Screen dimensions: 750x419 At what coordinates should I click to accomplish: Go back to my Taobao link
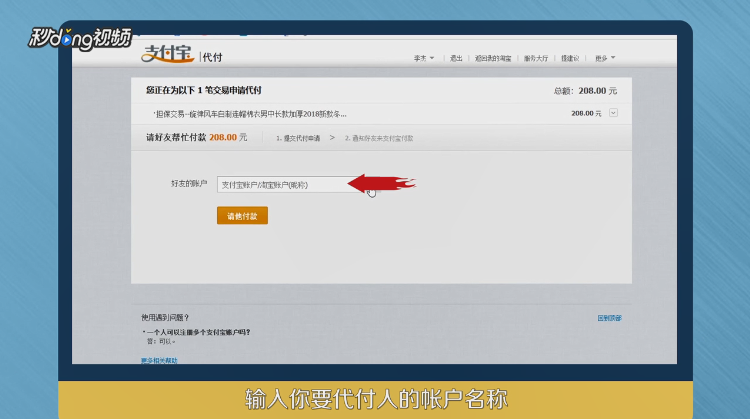coord(493,58)
